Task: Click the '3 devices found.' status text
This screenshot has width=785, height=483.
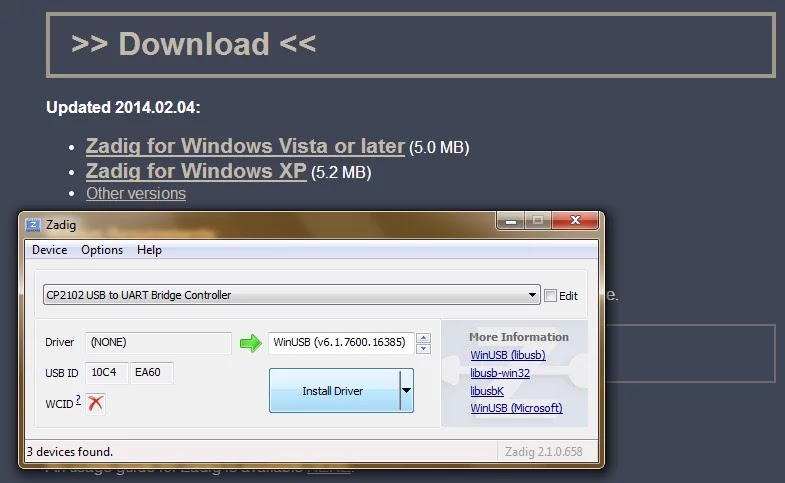Action: pyautogui.click(x=70, y=451)
